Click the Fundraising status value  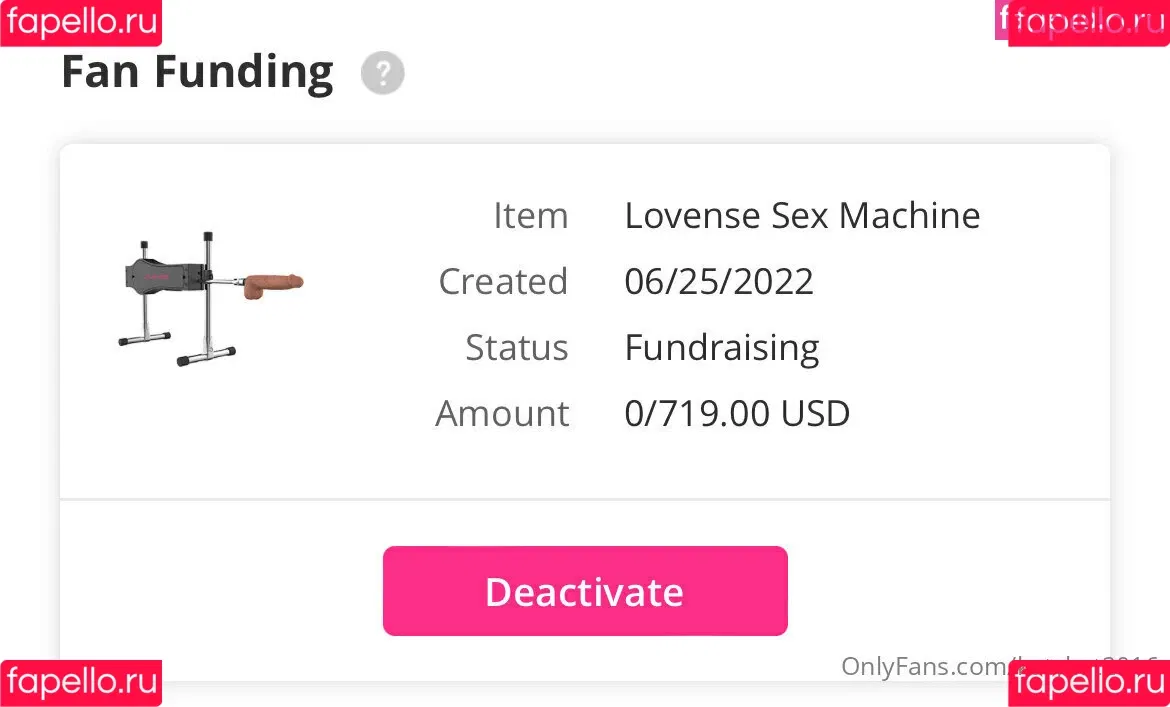pyautogui.click(x=722, y=348)
